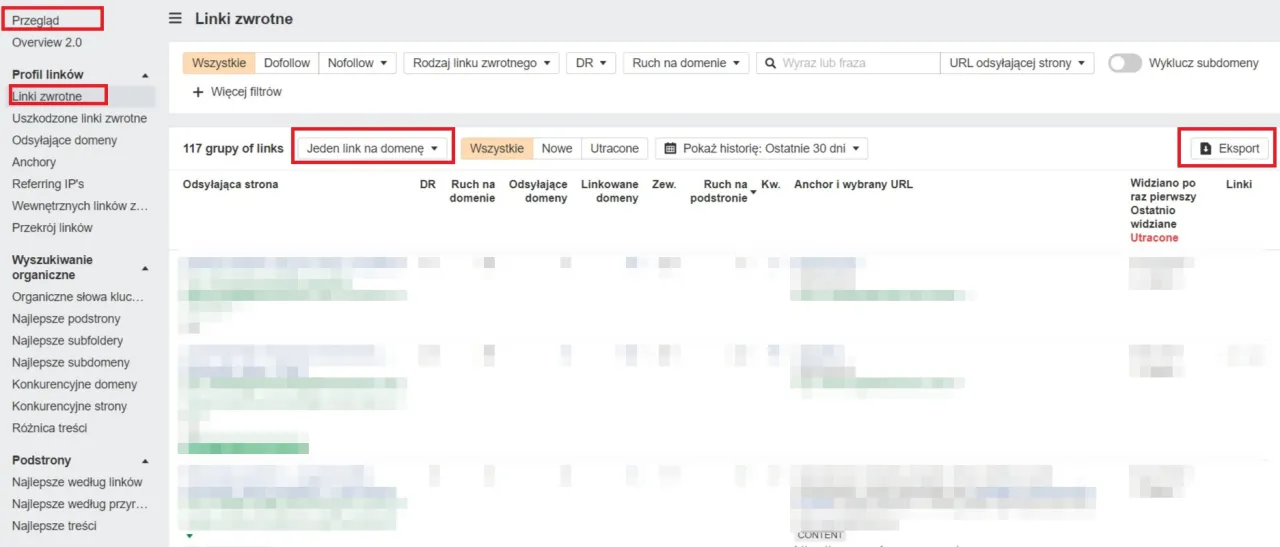This screenshot has width=1280, height=547.
Task: Click the Eksport file icon
Action: [1206, 148]
